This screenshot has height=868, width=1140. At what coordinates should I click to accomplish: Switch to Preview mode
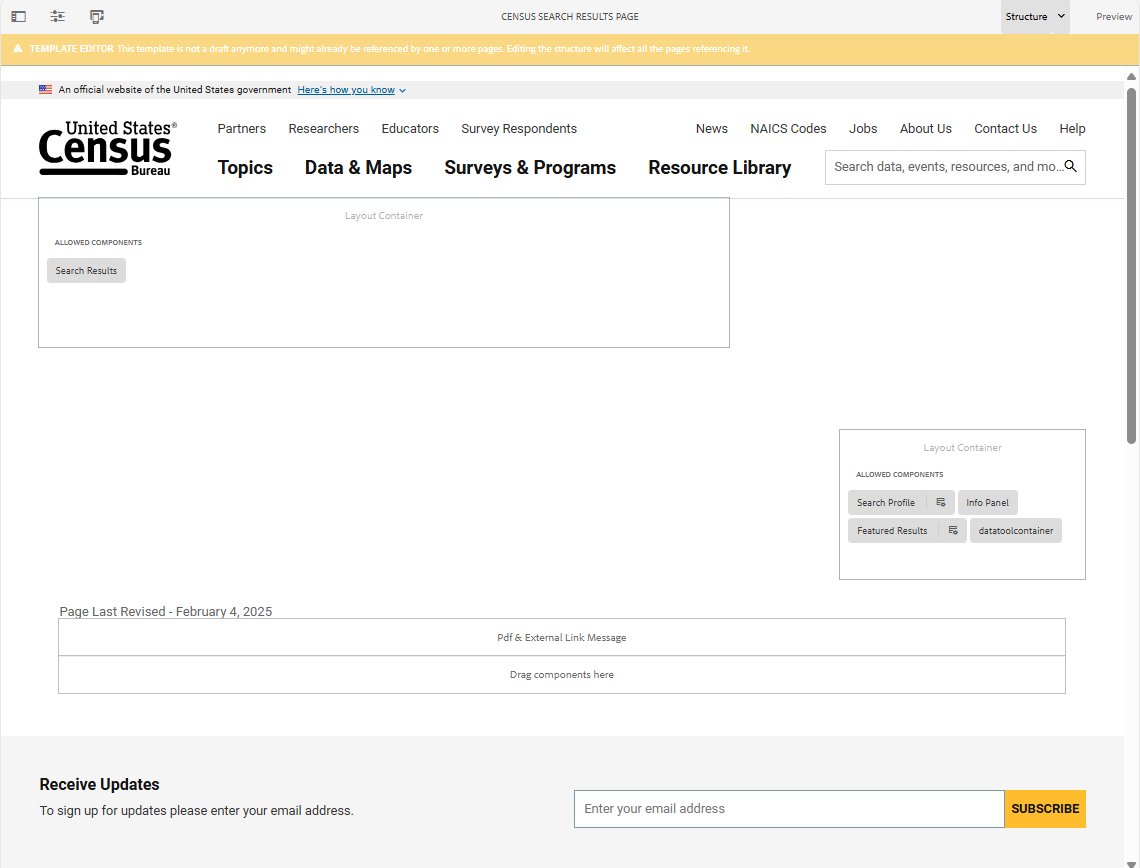click(1113, 16)
